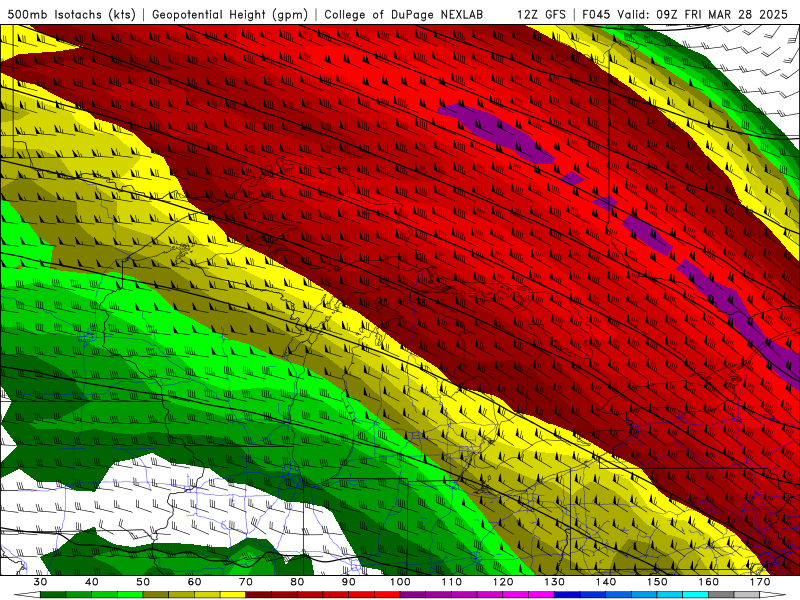800x600 pixels.
Task: Click the colorbar label '80'
Action: pos(297,582)
